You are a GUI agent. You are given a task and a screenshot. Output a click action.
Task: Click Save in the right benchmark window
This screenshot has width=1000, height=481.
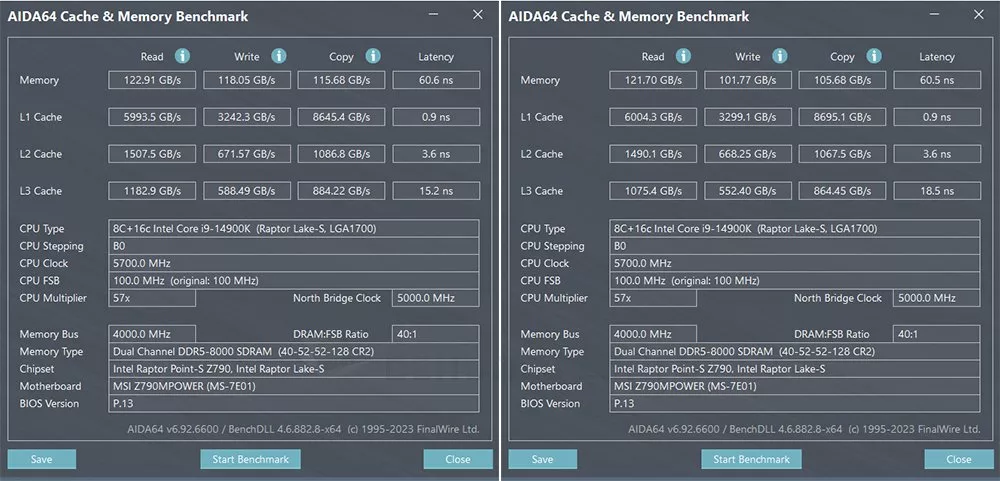(x=542, y=459)
